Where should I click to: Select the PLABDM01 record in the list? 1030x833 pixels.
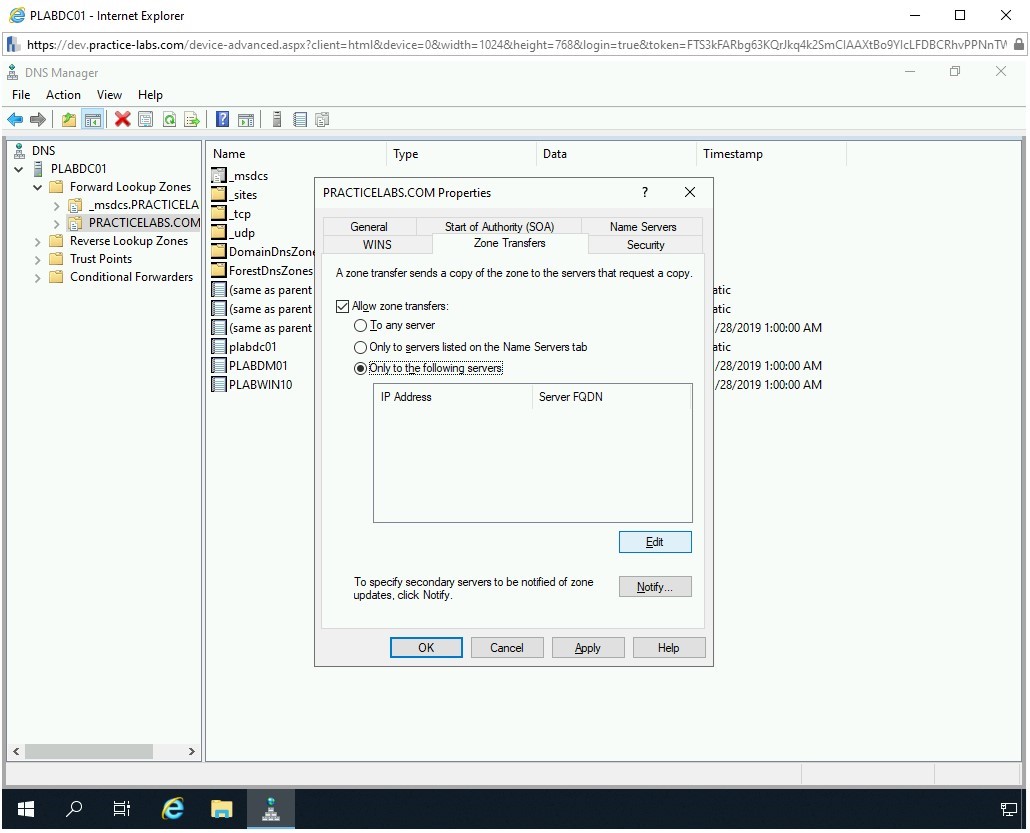pyautogui.click(x=258, y=366)
